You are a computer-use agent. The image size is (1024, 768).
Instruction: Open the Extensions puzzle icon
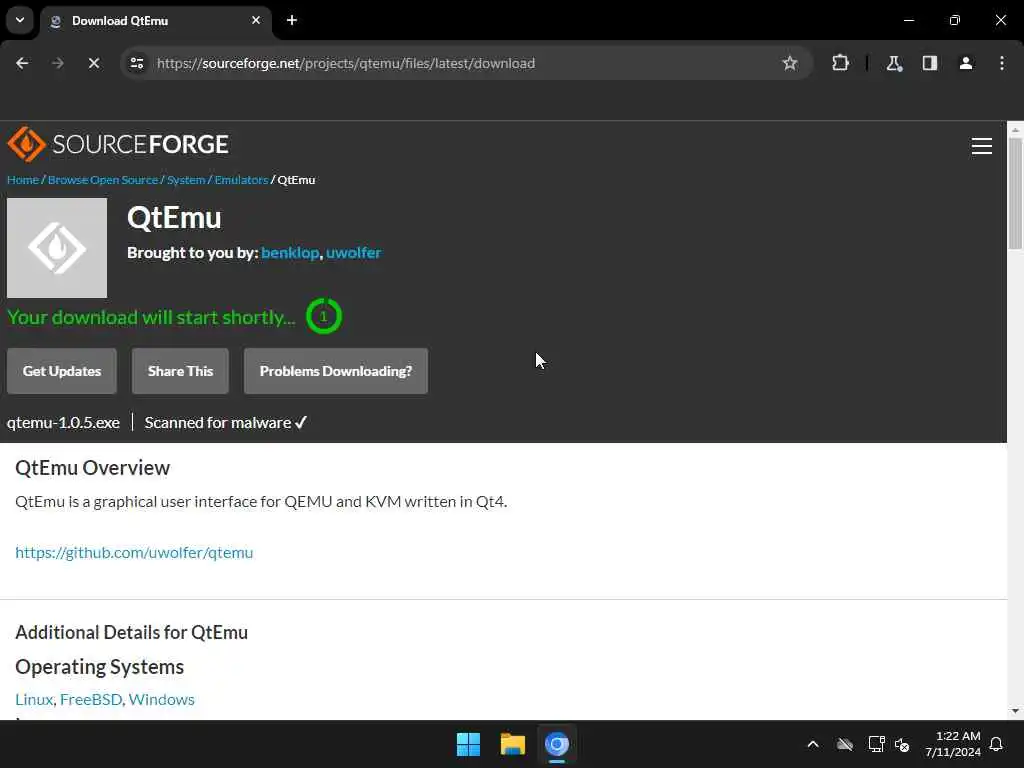(x=840, y=63)
